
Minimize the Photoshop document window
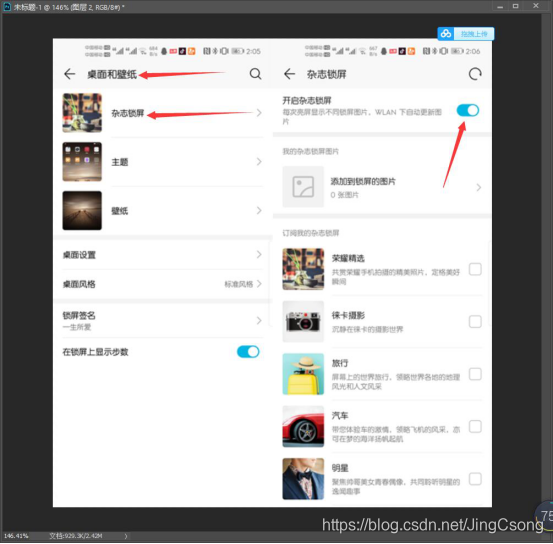[x=500, y=6]
